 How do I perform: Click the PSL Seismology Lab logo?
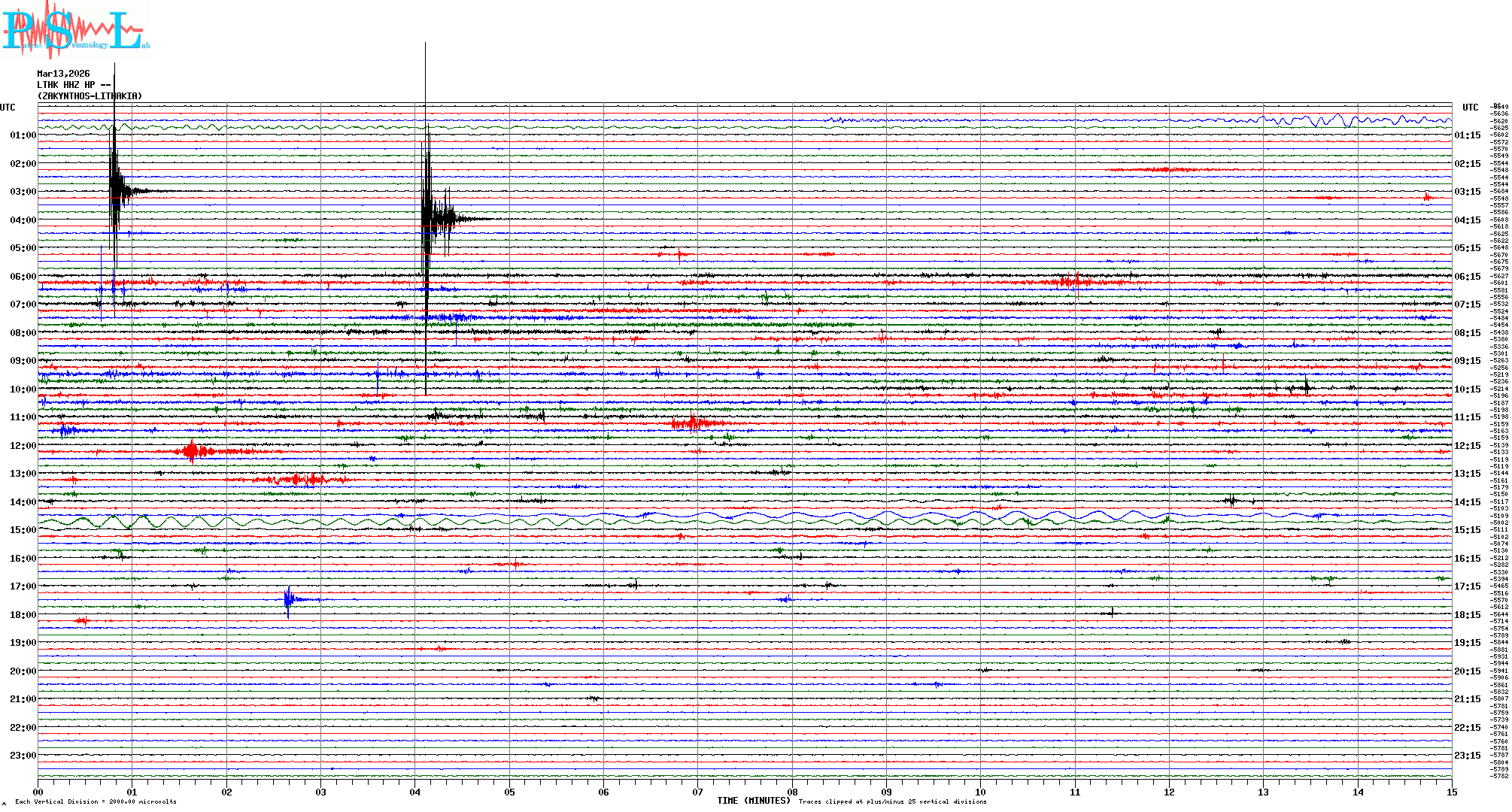[74, 30]
